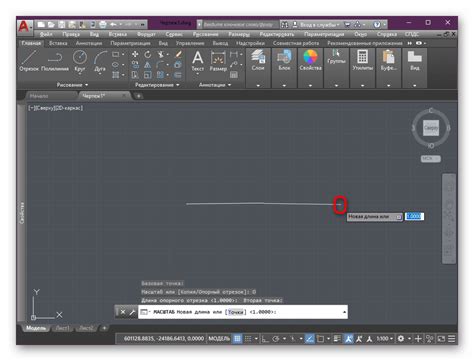This screenshot has width=474, height=361.
Task: Click the Hatch tool icon
Action: pyautogui.click(x=116, y=75)
